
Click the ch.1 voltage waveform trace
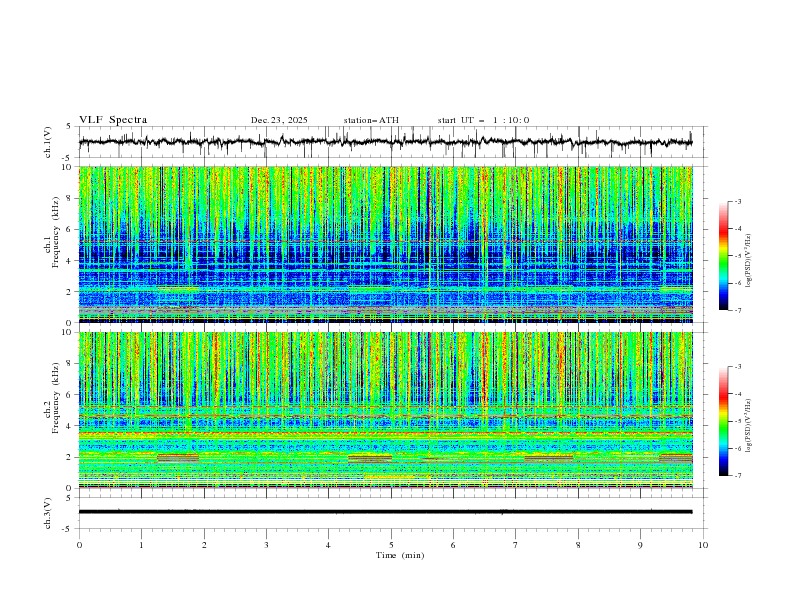point(386,142)
